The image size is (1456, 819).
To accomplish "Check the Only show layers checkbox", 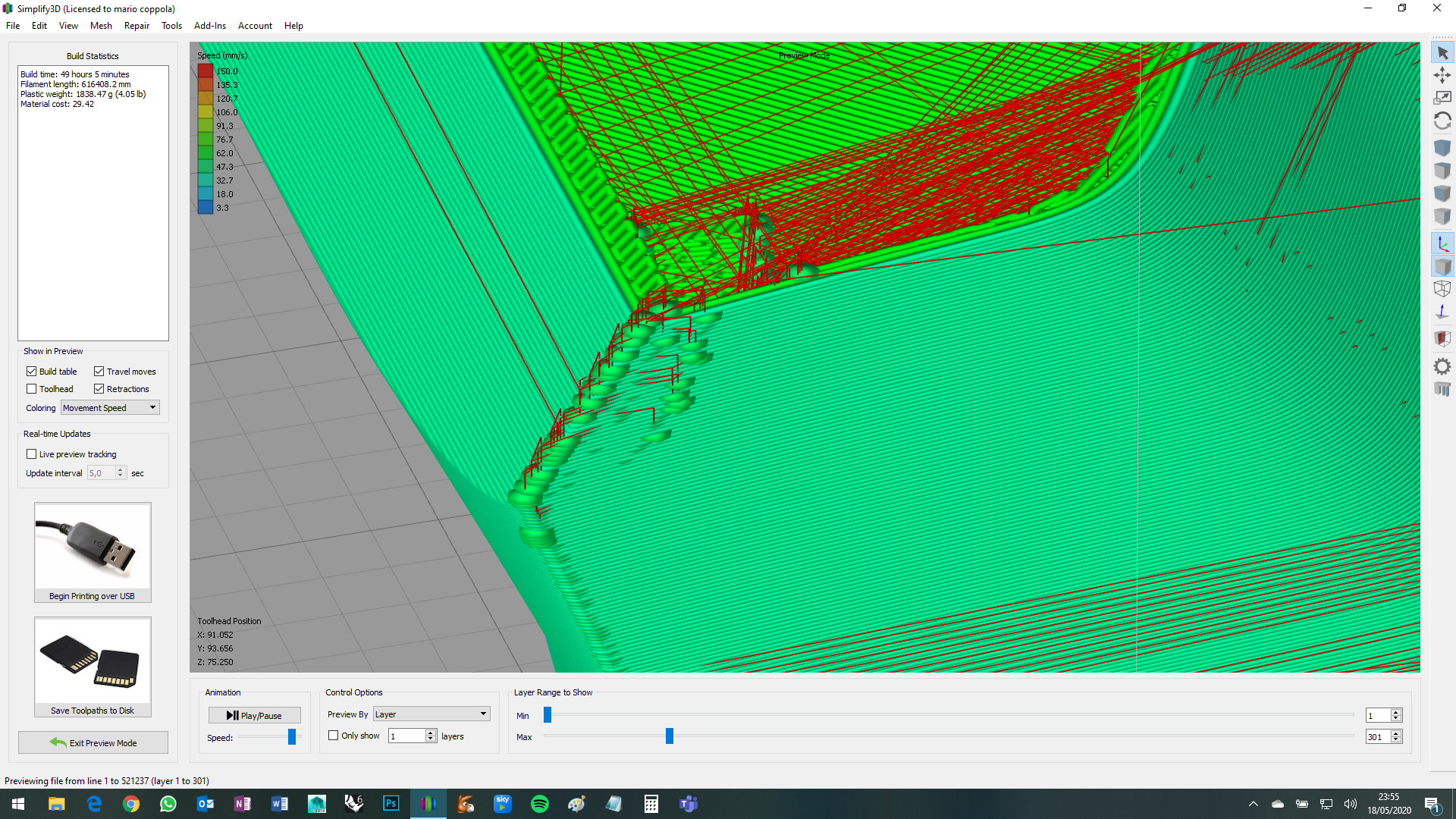I will tap(333, 736).
